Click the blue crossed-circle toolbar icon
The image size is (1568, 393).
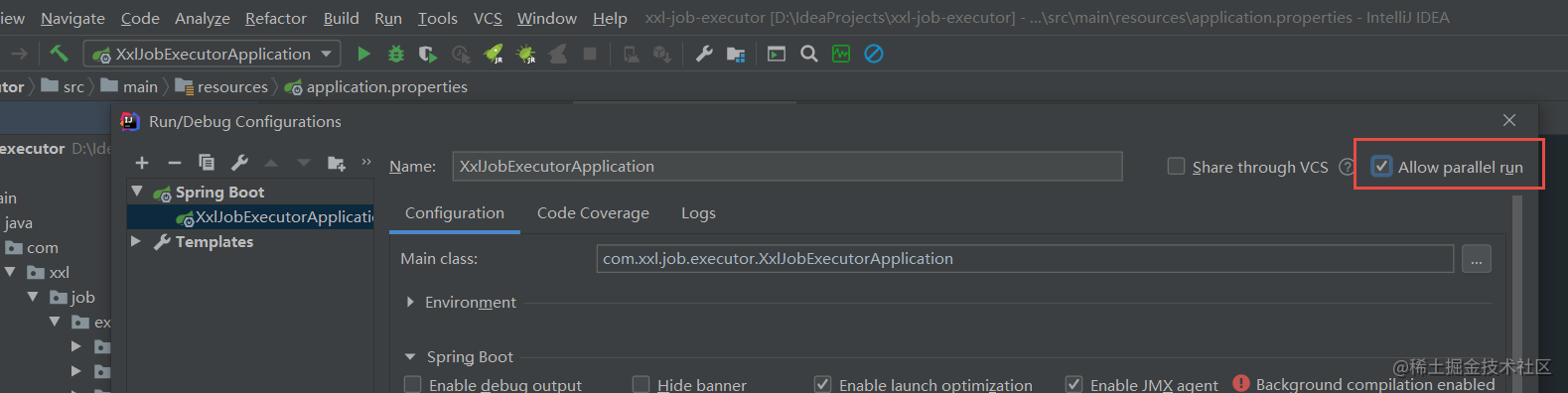874,54
